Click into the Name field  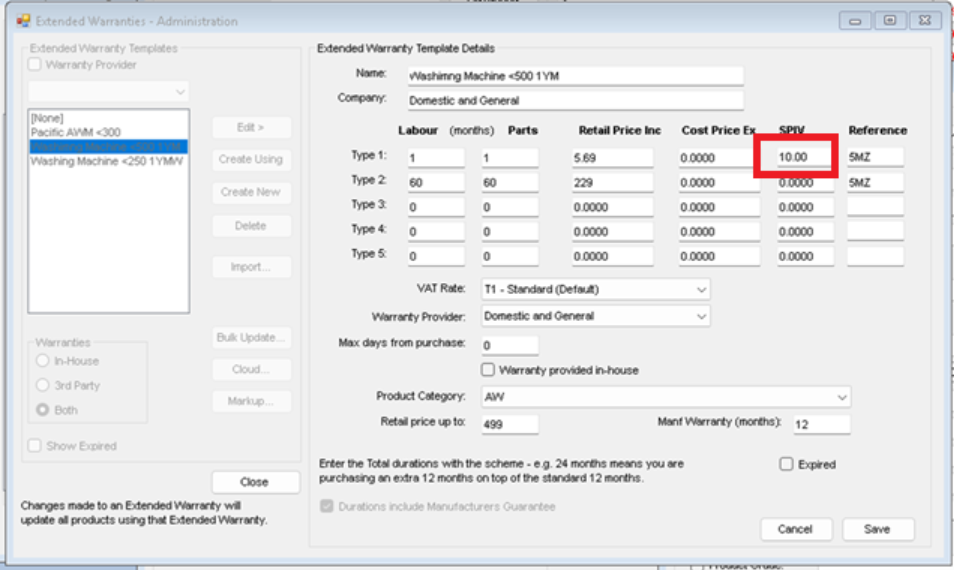[576, 76]
